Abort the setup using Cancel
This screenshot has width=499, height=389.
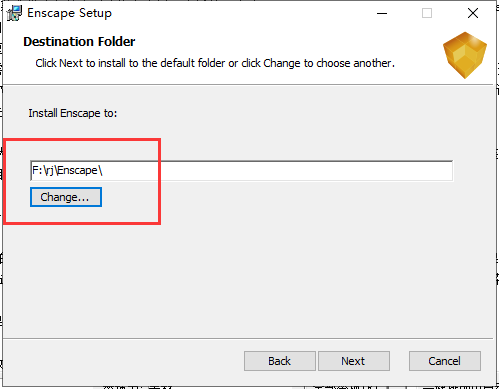click(445, 361)
